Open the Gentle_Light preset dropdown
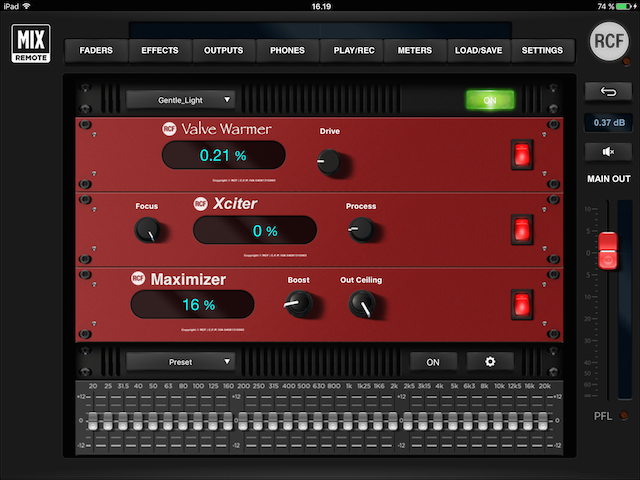Viewport: 640px width, 480px height. pos(181,100)
